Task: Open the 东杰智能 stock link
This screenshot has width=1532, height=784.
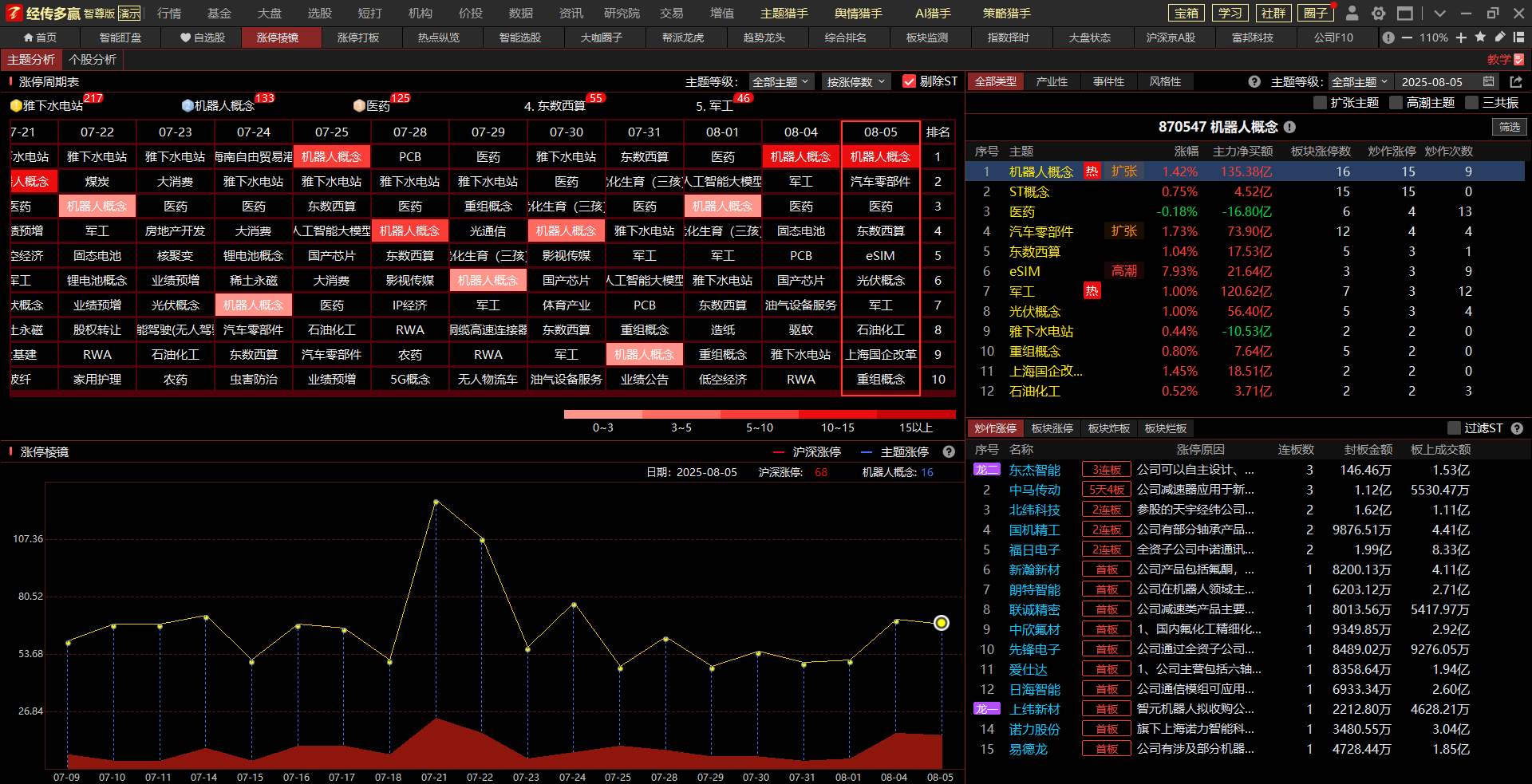Action: pos(1034,471)
